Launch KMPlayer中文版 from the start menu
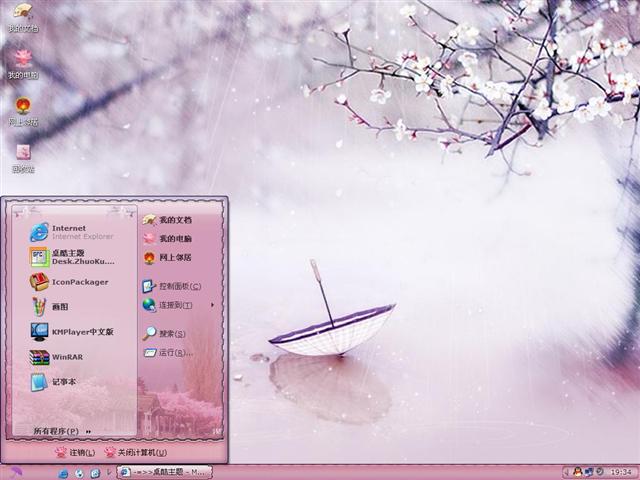This screenshot has width=640, height=480. [72, 332]
